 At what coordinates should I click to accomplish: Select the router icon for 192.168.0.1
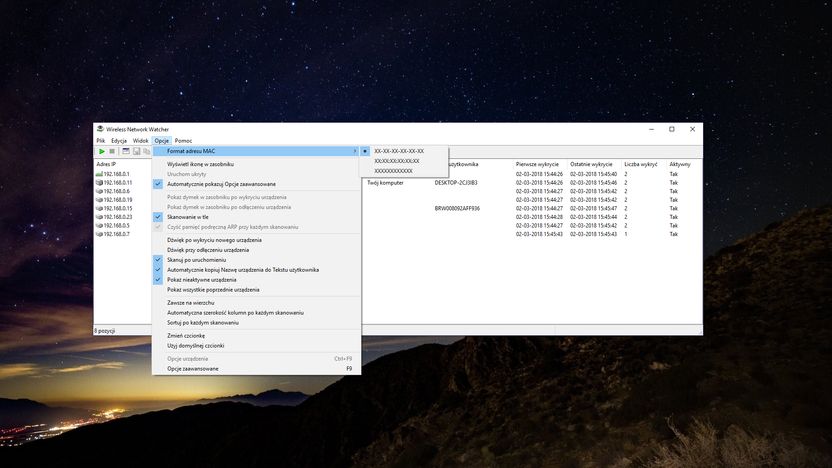click(x=99, y=174)
